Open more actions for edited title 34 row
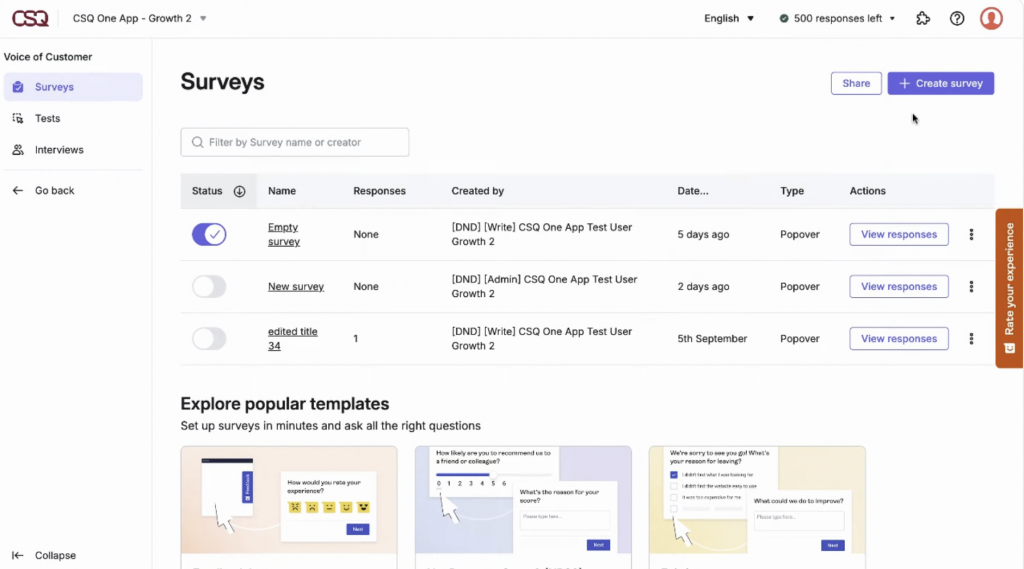The width and height of the screenshot is (1024, 569). (x=971, y=339)
